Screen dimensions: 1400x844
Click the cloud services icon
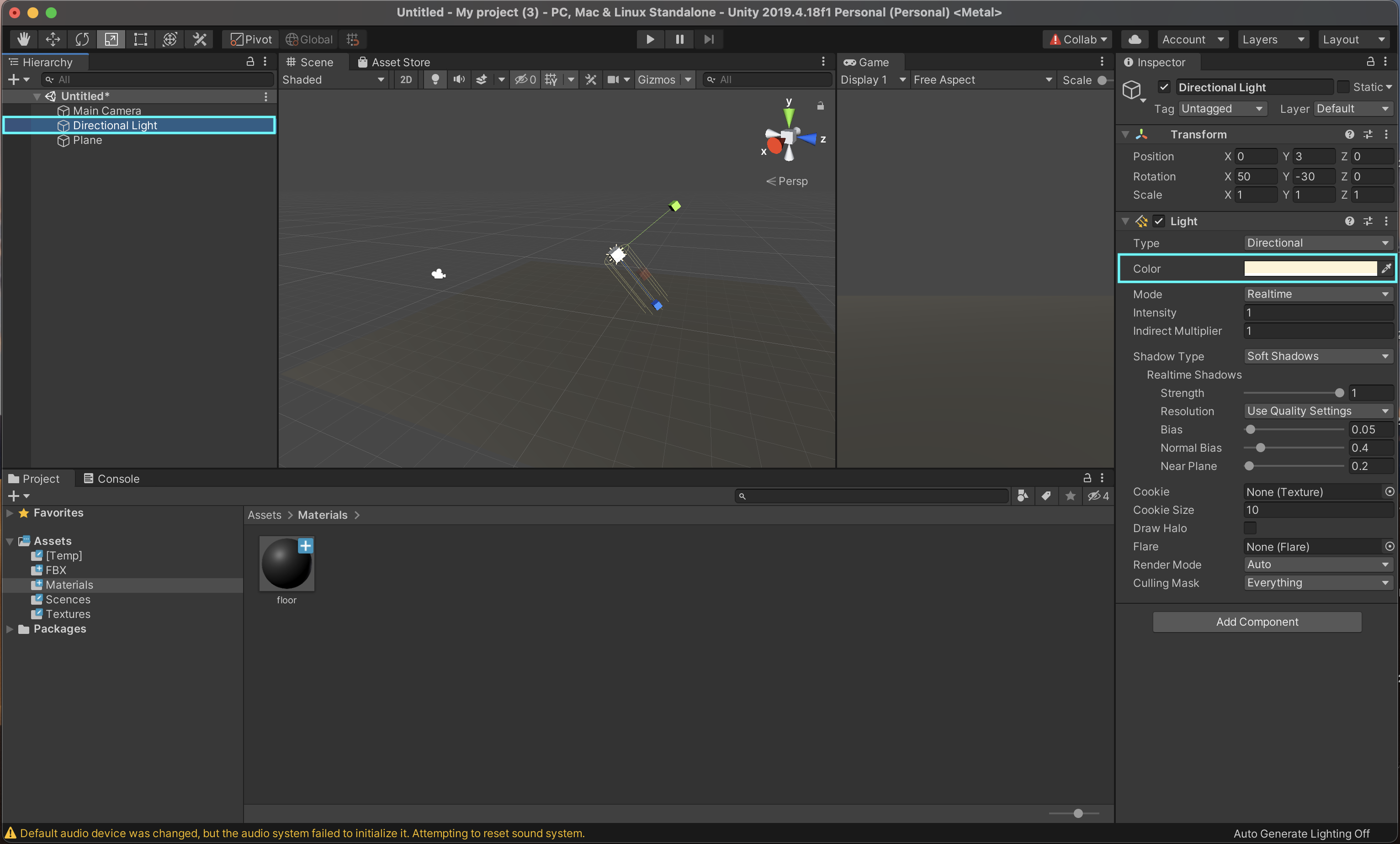[1135, 39]
